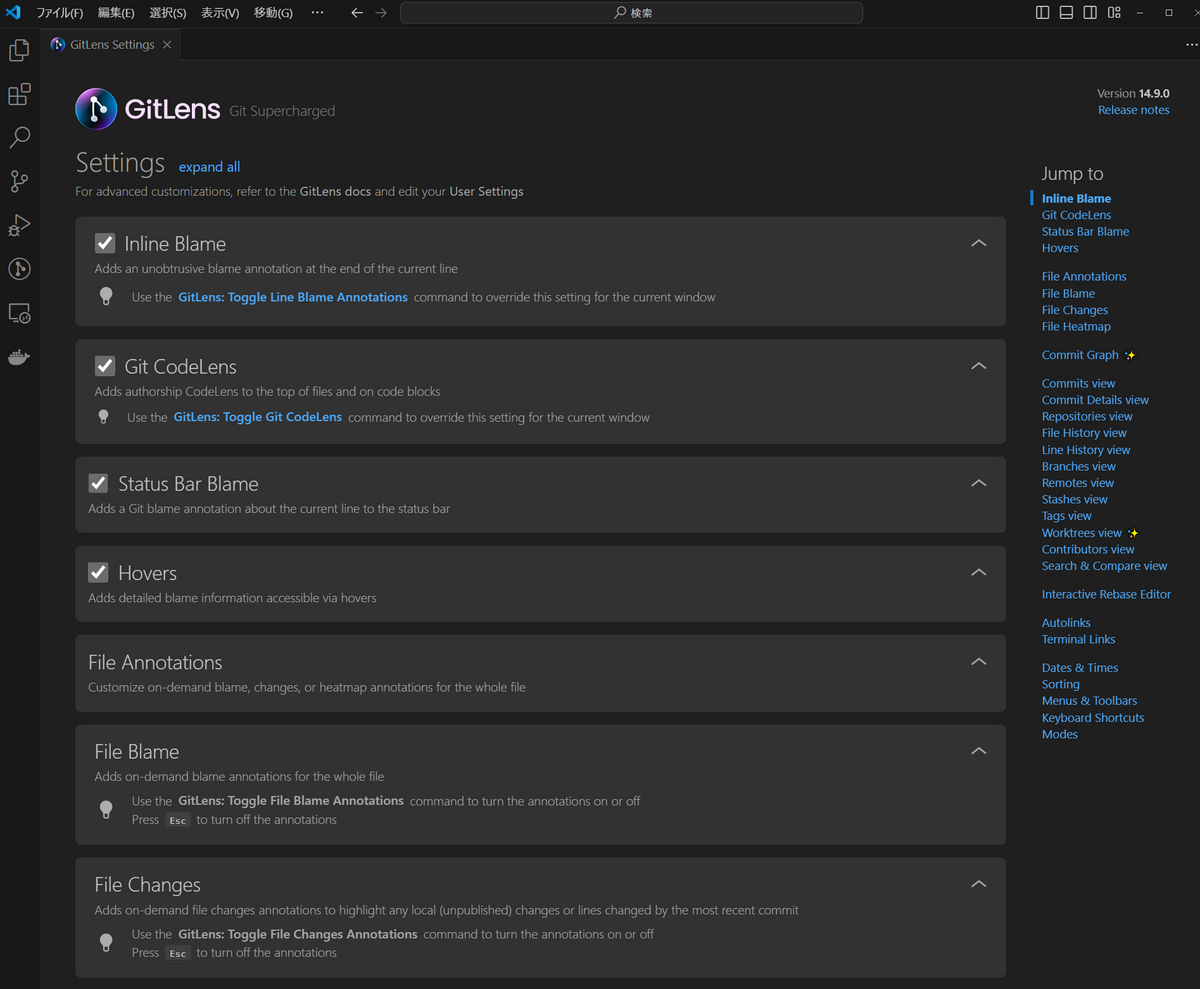The width and height of the screenshot is (1200, 989).
Task: Collapse the File Changes section chevron
Action: (979, 884)
